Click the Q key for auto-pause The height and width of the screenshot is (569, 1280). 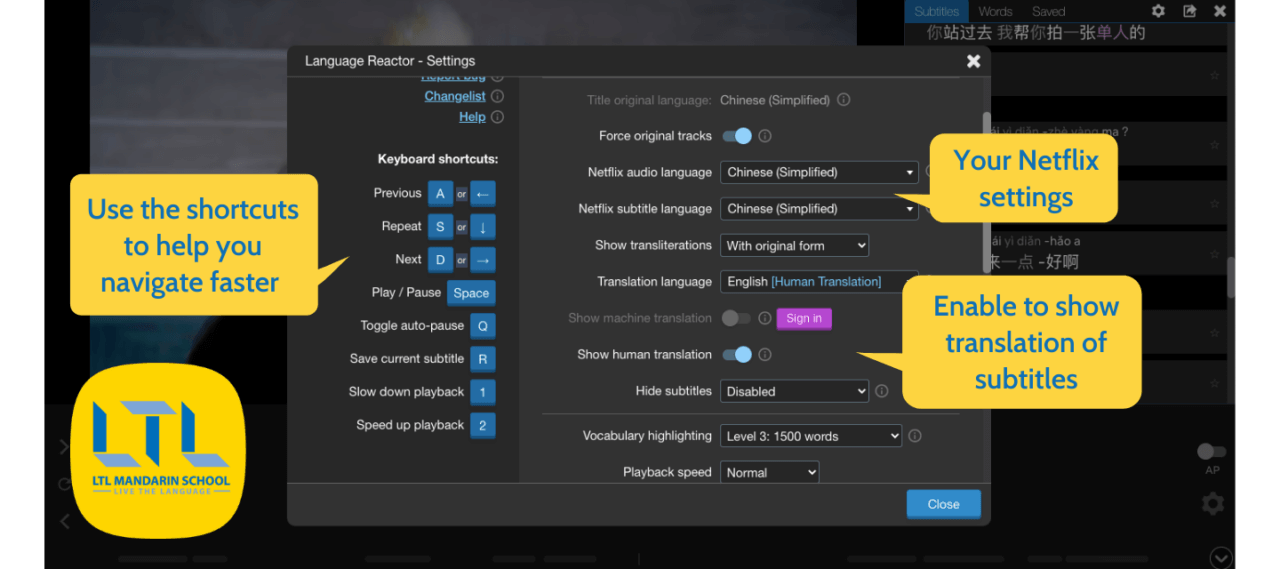(x=482, y=326)
